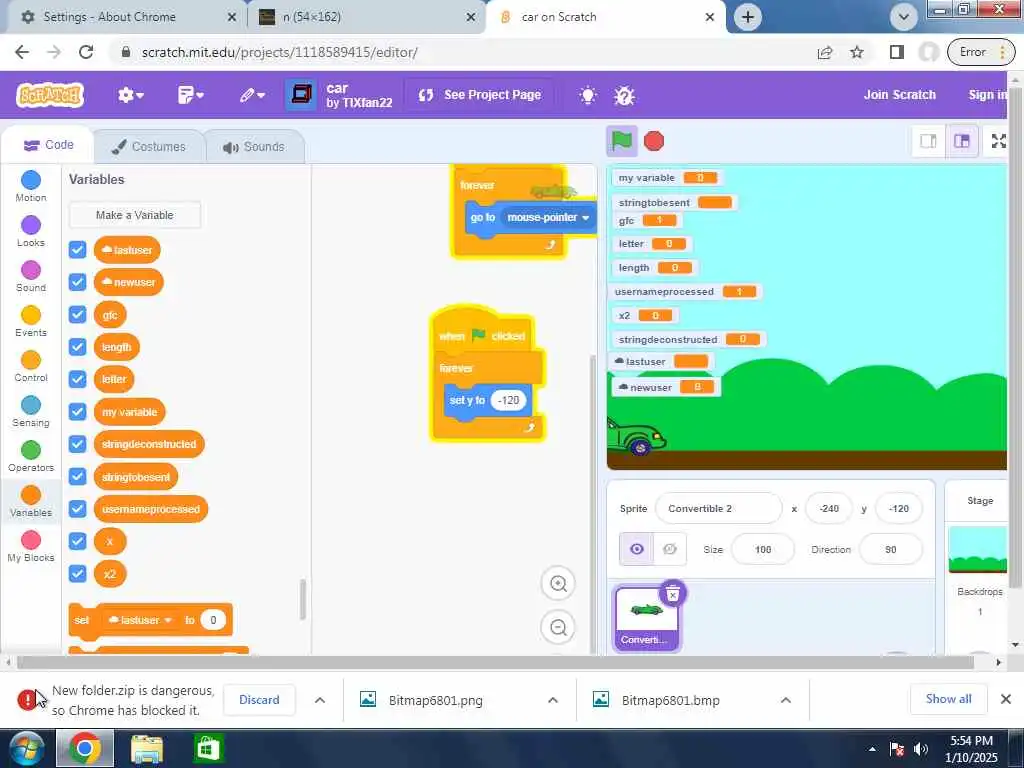Expand options for Bitmap6801.png download
The image size is (1024, 768).
coord(552,700)
